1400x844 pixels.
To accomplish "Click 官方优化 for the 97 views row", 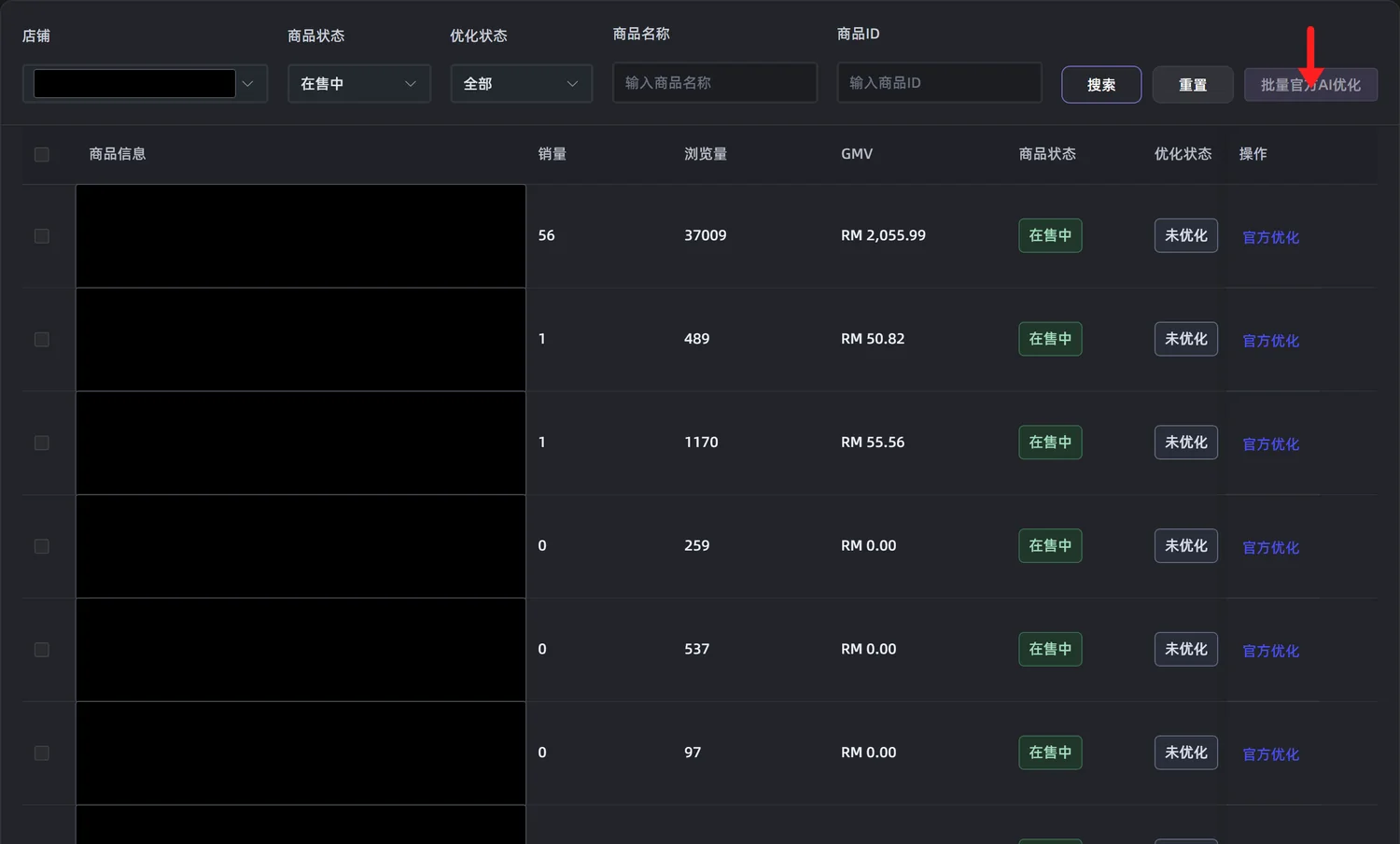I will click(1270, 754).
